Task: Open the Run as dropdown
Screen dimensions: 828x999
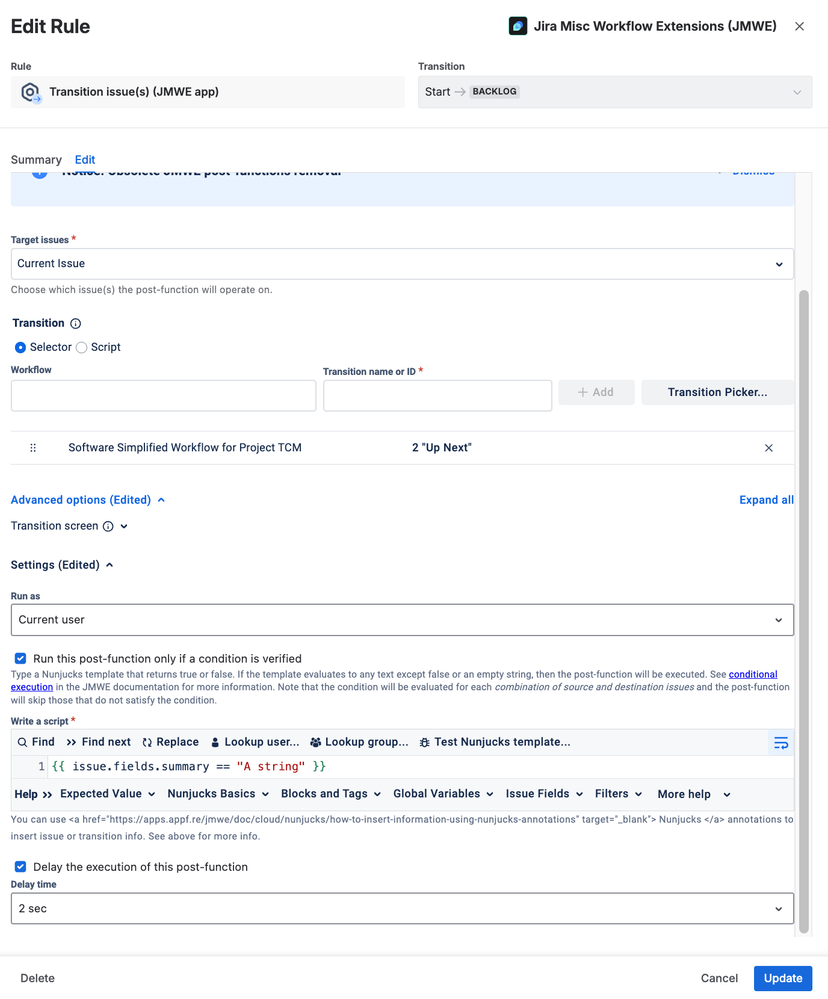Action: click(402, 620)
